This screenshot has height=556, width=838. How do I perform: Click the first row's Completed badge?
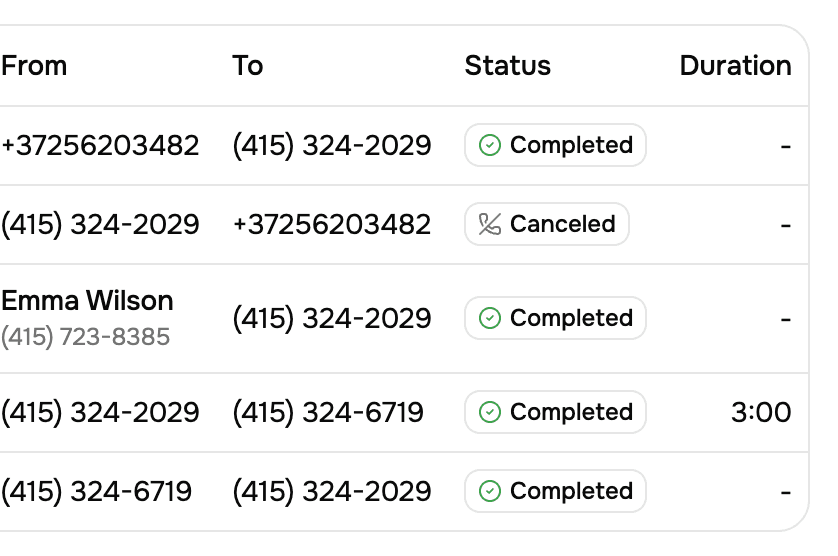tap(555, 146)
